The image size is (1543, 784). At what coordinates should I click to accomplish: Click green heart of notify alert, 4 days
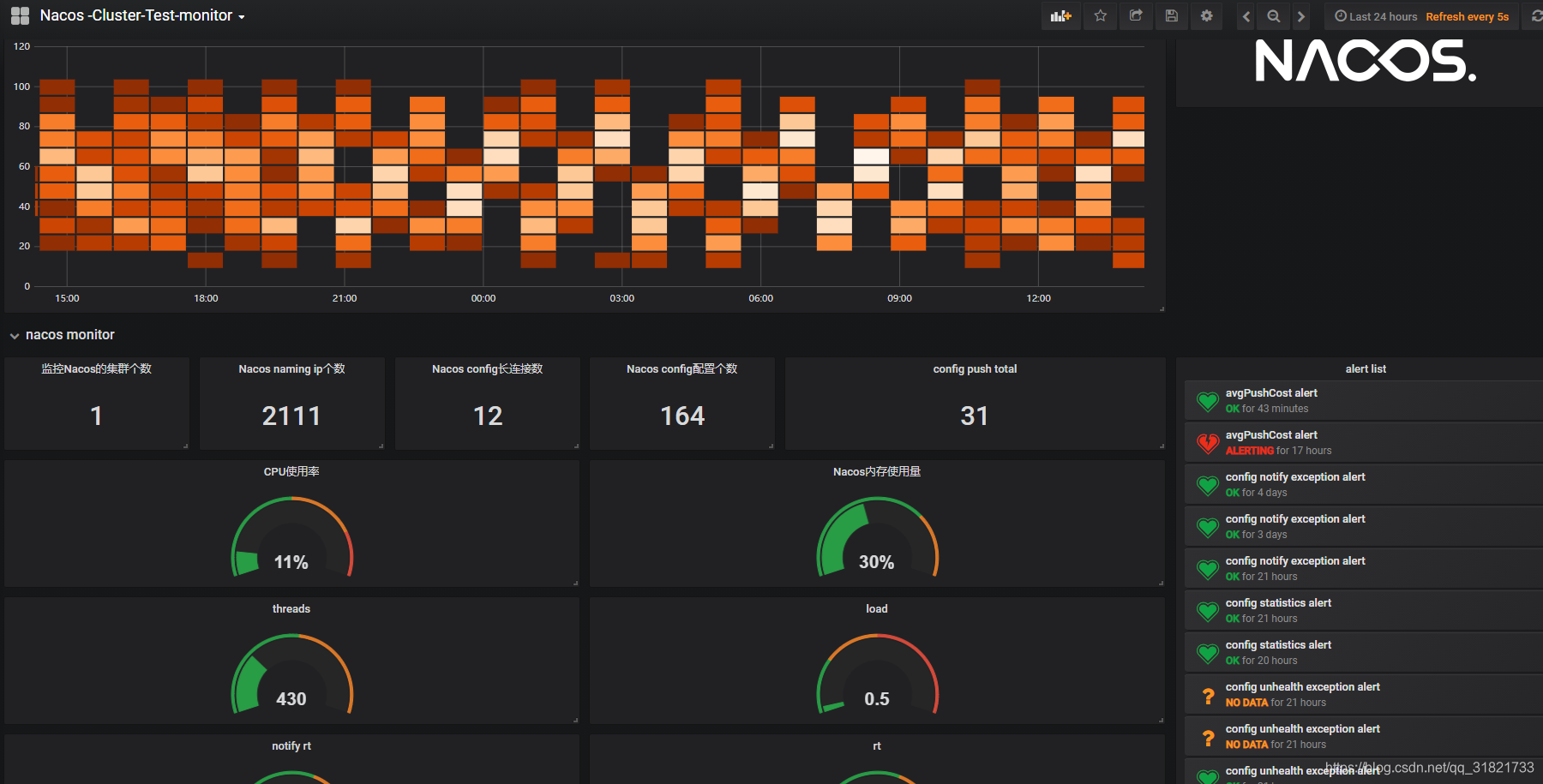coord(1208,485)
